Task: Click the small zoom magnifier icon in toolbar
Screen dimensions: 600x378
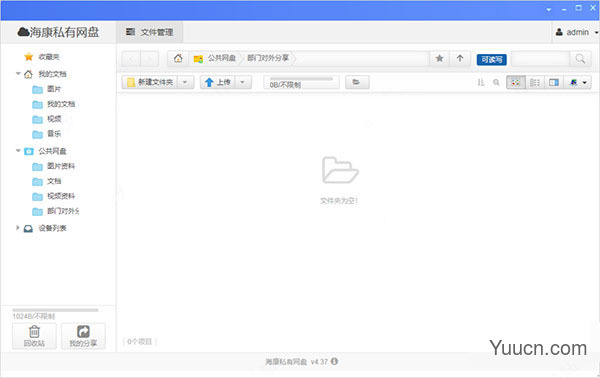Action: tap(496, 82)
